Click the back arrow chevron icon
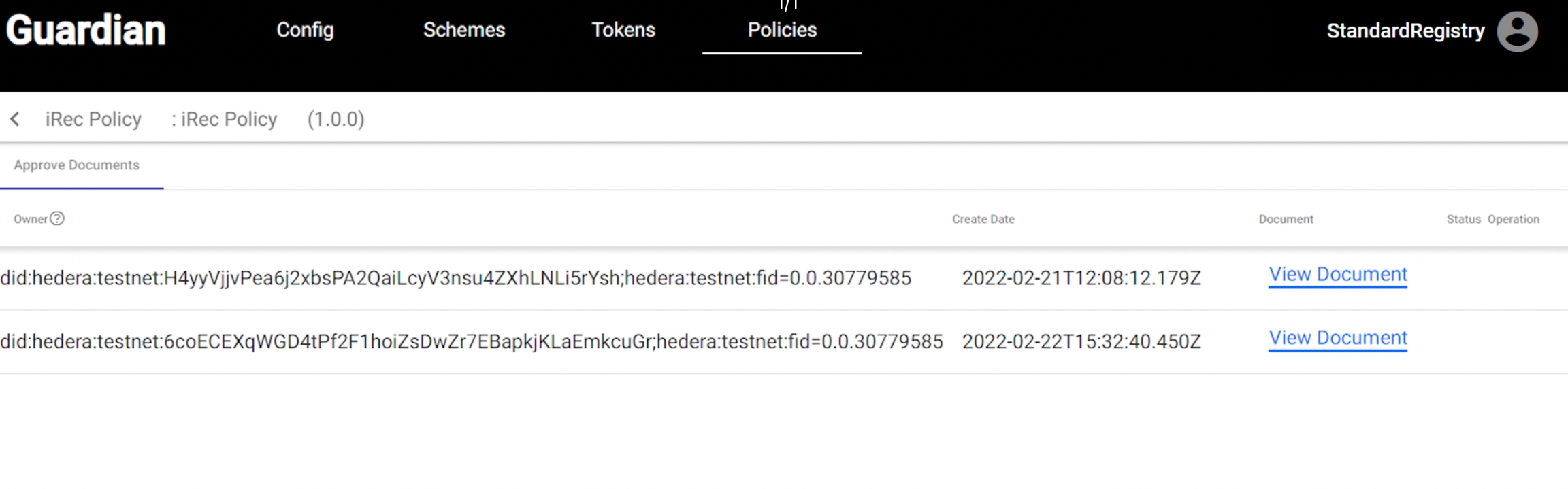Viewport: 1568px width, 489px height. point(15,120)
